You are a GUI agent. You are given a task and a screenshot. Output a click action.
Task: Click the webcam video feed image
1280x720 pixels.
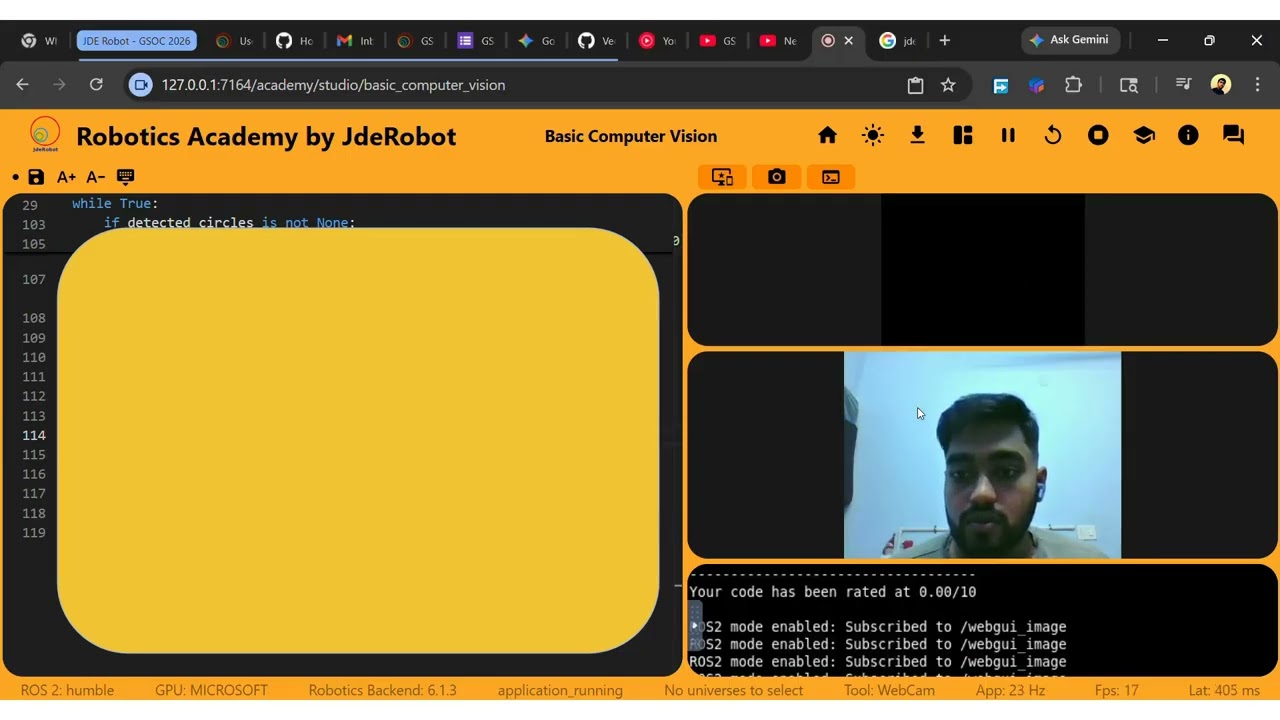[x=982, y=455]
